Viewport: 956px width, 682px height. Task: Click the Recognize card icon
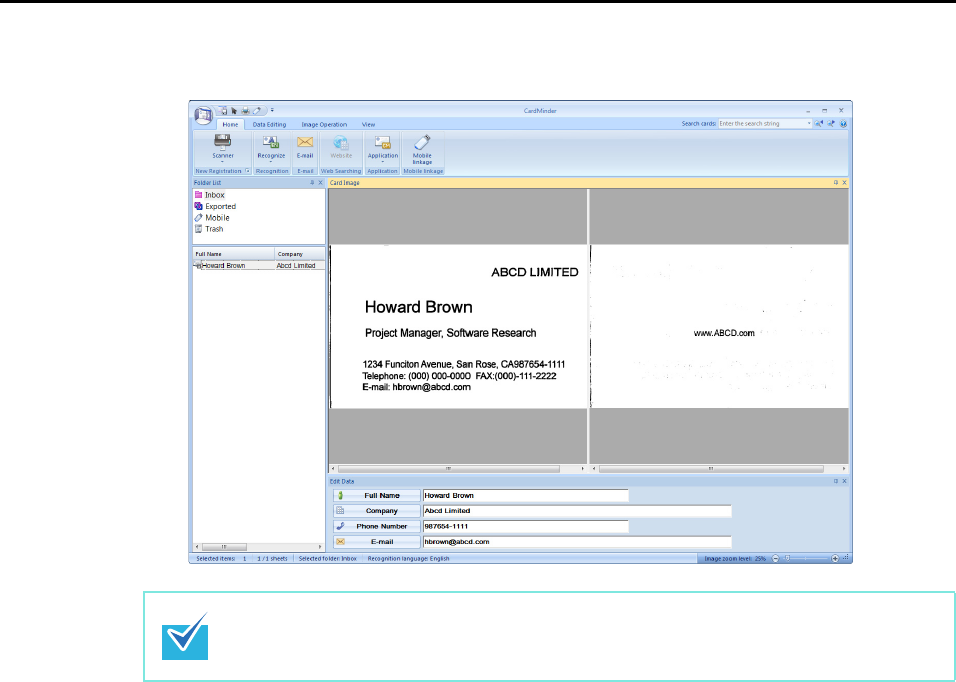pyautogui.click(x=271, y=142)
